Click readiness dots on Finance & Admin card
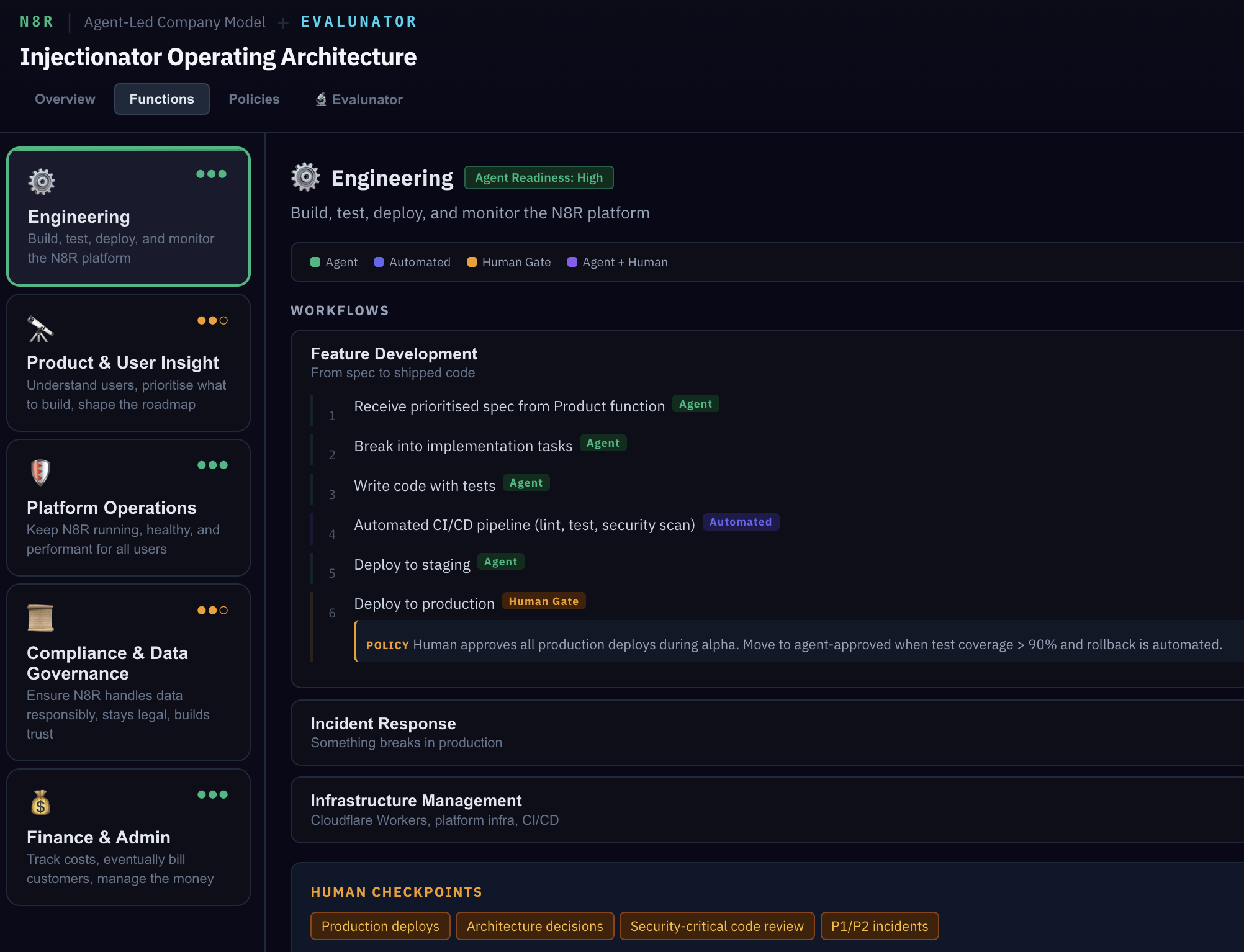Image resolution: width=1244 pixels, height=952 pixels. [x=212, y=794]
